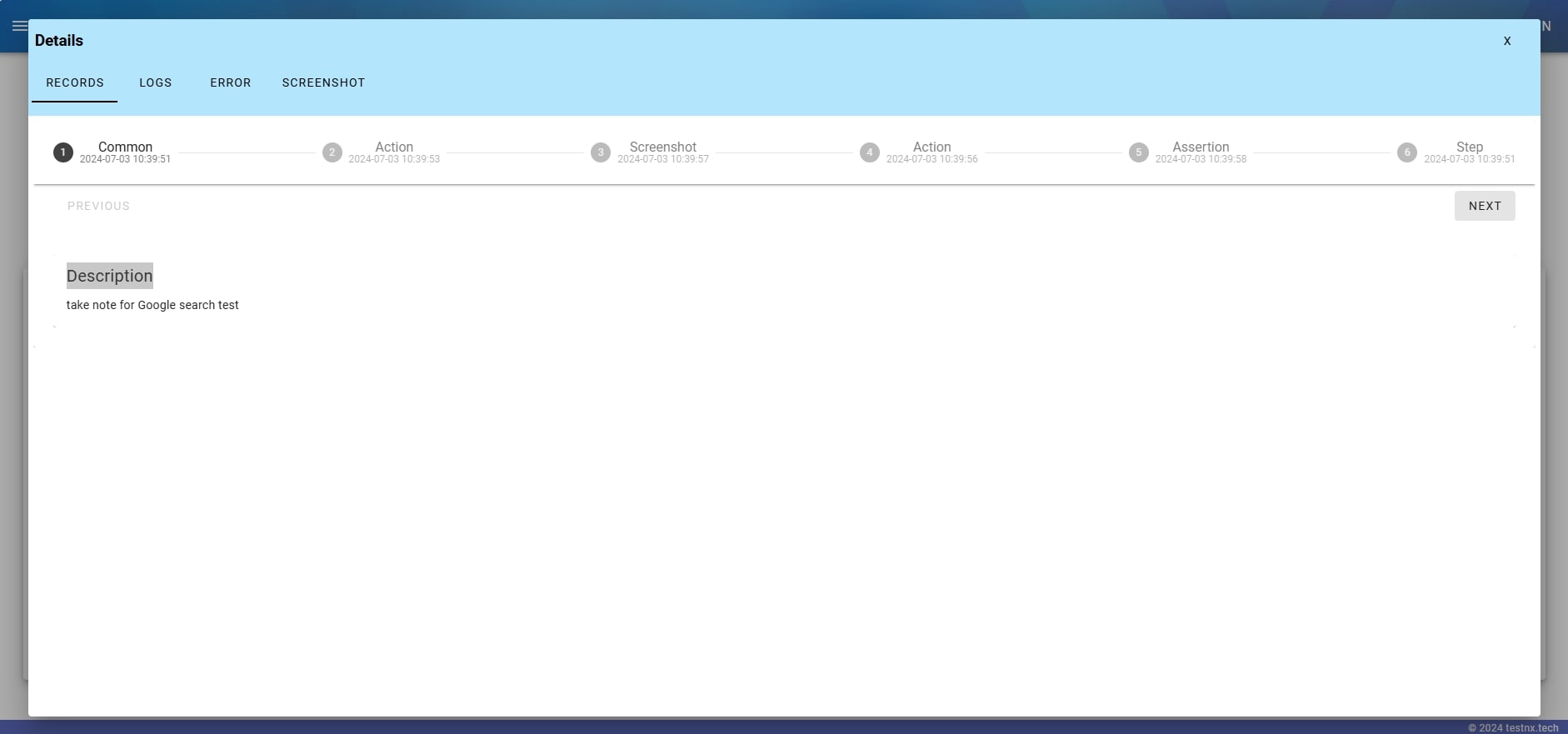Screen dimensions: 1568x734
Task: Jump to step 3 Screenshot circle
Action: pos(600,152)
